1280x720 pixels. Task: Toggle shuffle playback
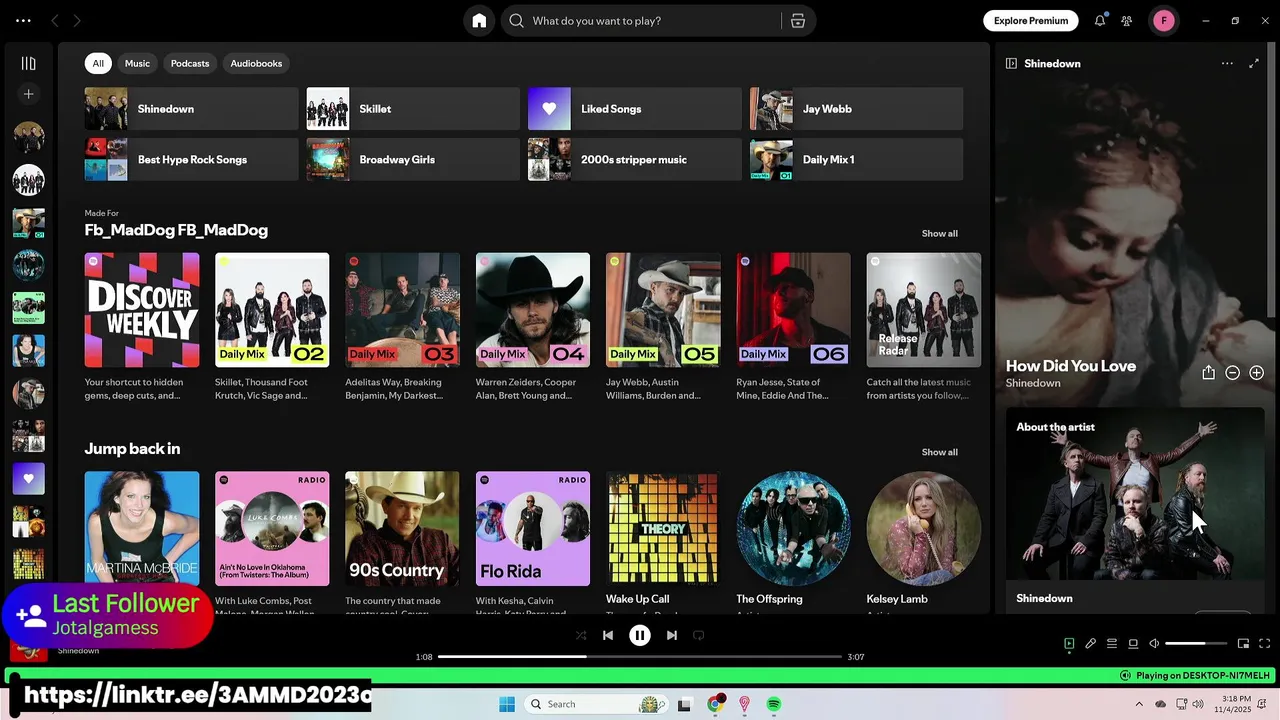[x=581, y=635]
